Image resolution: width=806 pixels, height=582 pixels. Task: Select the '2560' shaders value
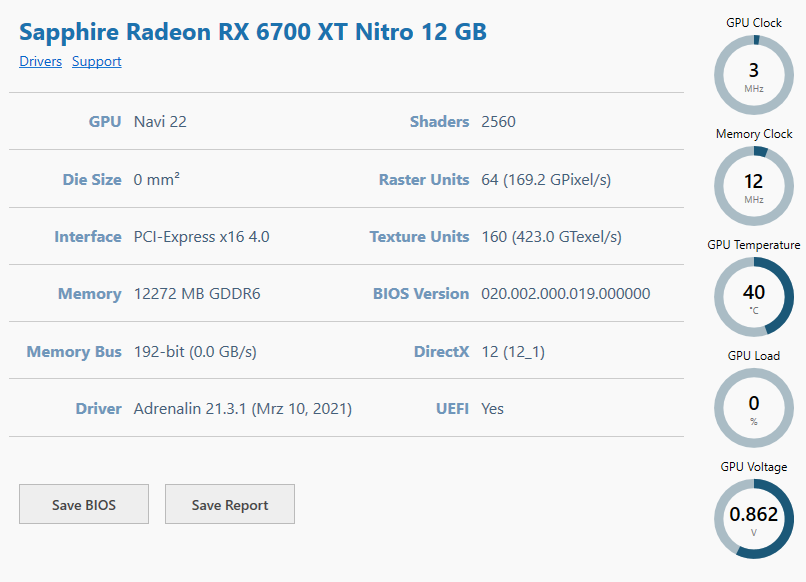click(x=498, y=122)
